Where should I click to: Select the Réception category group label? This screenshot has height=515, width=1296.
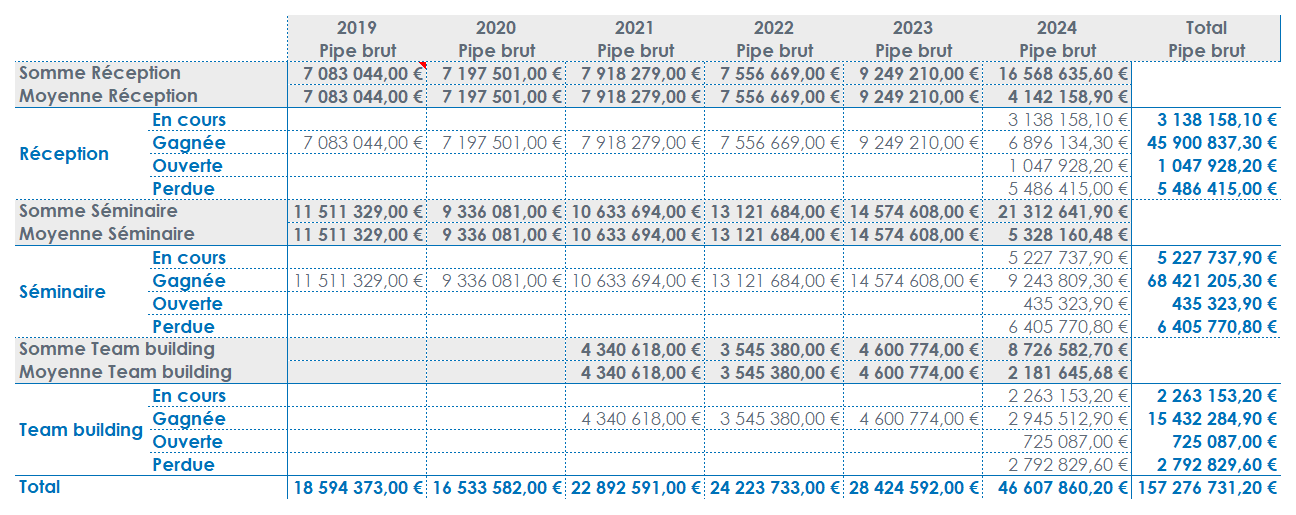(x=64, y=154)
